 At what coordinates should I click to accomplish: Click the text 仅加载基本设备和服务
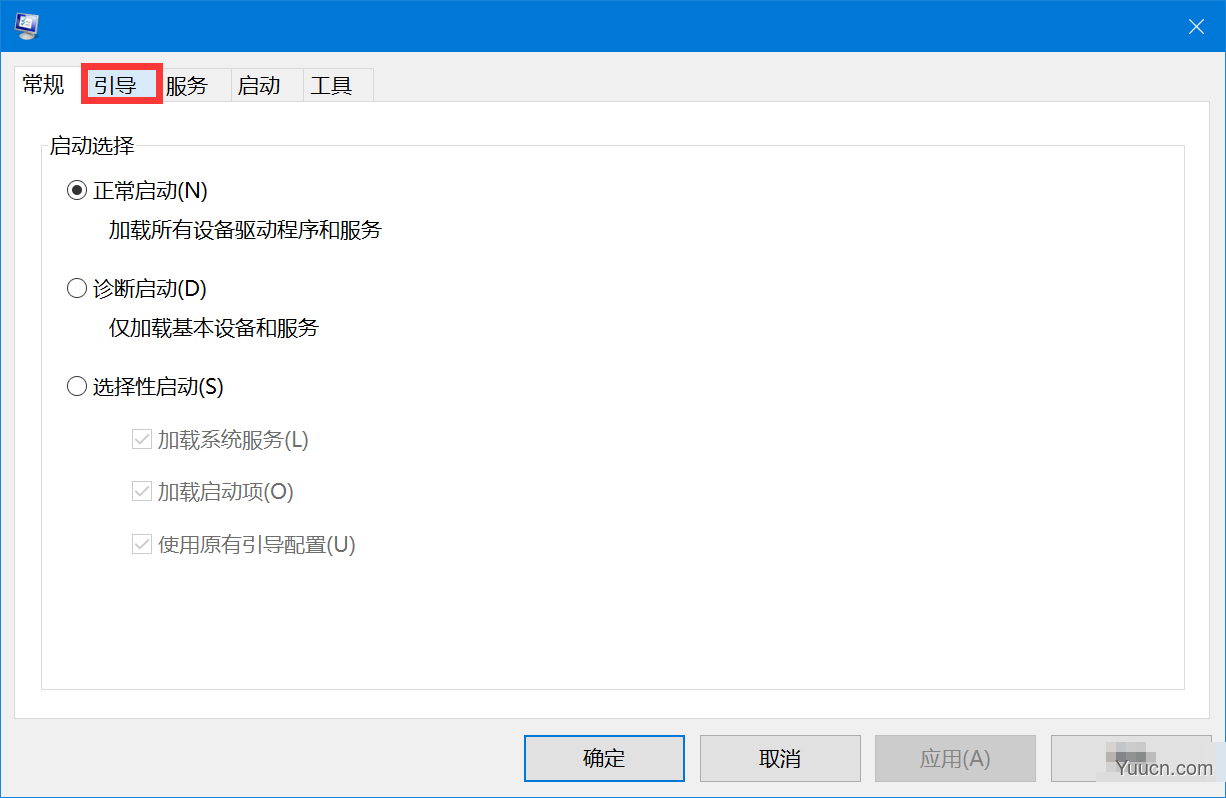[x=214, y=328]
